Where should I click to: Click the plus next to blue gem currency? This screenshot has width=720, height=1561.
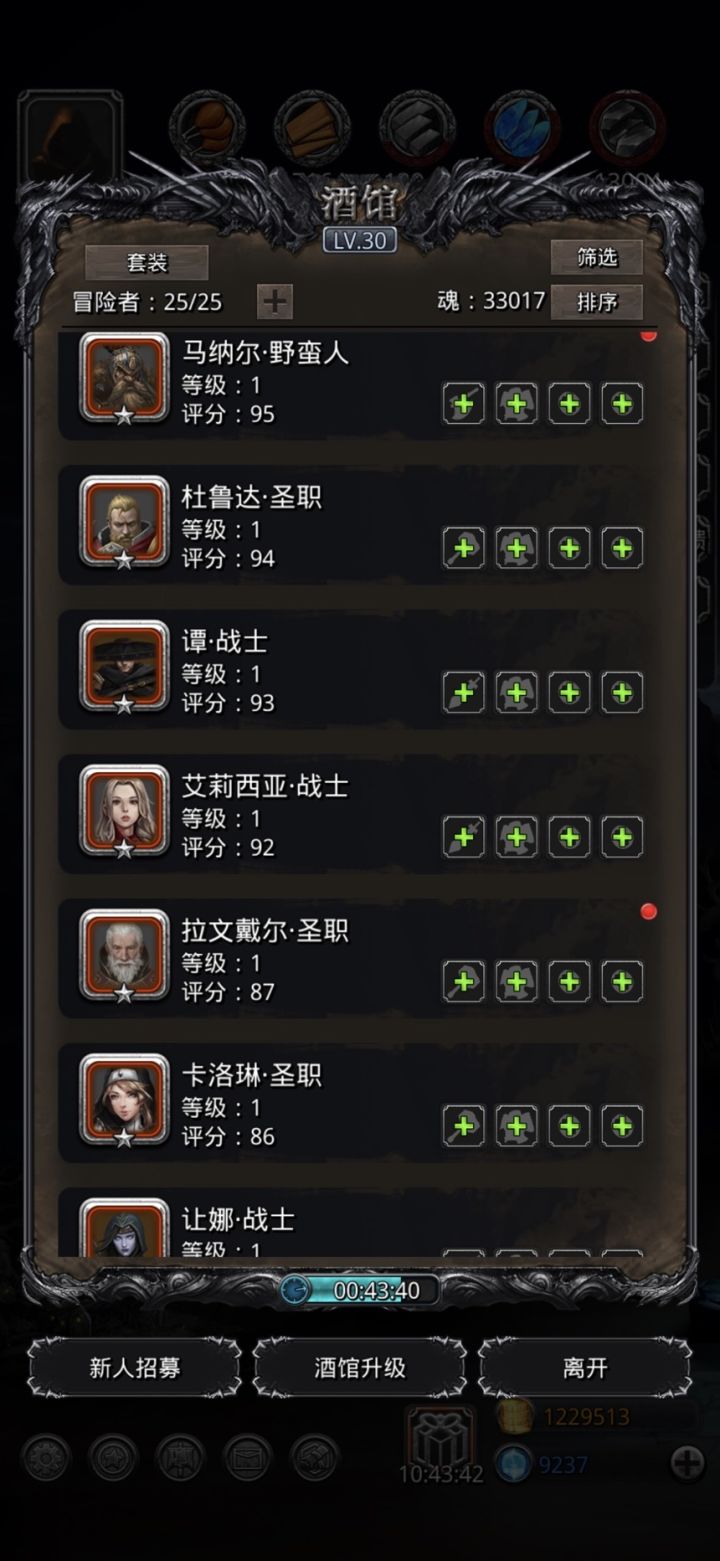click(x=687, y=1464)
